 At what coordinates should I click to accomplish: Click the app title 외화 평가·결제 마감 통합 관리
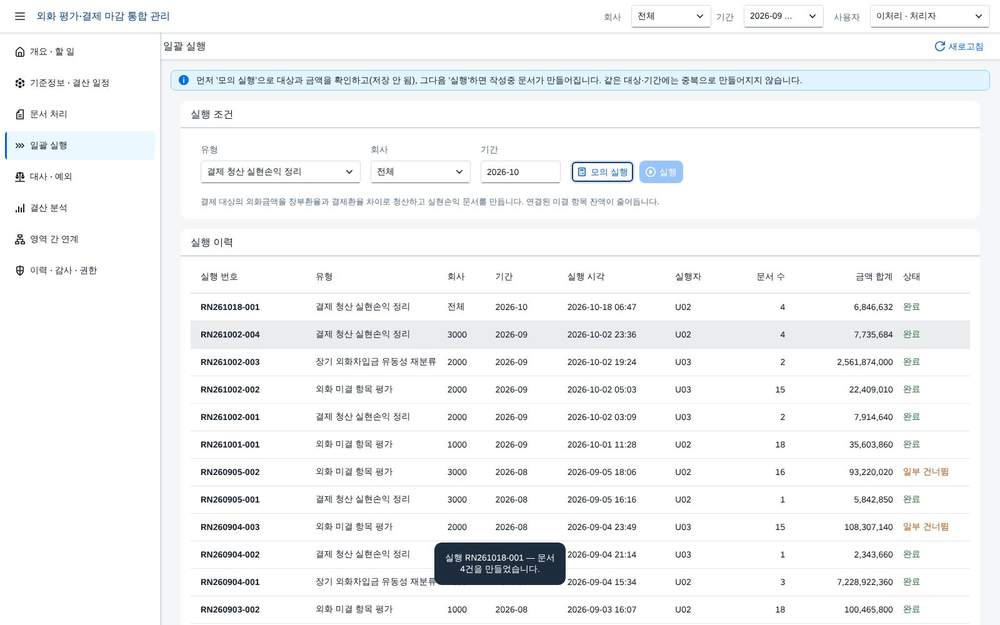(103, 16)
